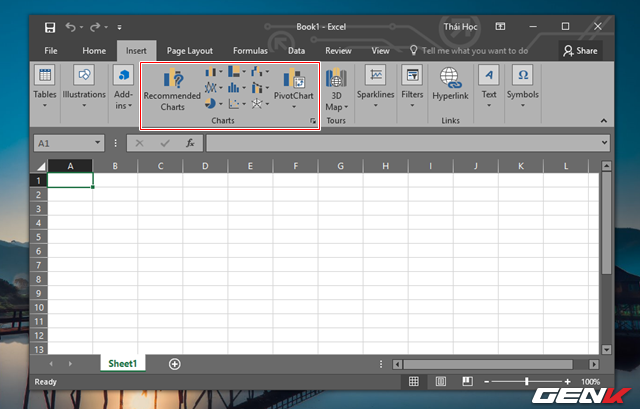Switch to the Home tab
640x409 pixels.
(x=94, y=51)
